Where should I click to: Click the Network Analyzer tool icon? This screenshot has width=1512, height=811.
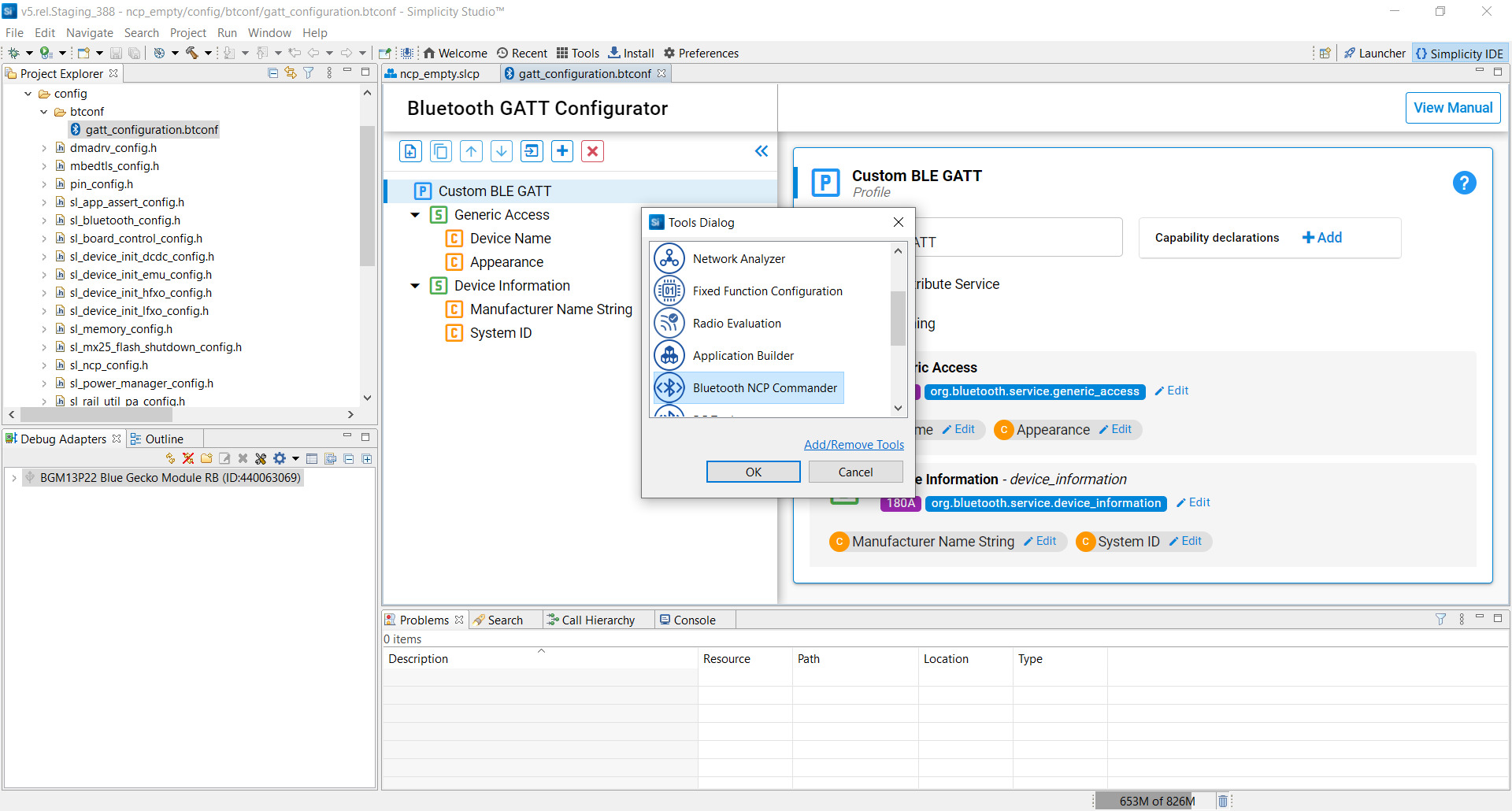[669, 259]
